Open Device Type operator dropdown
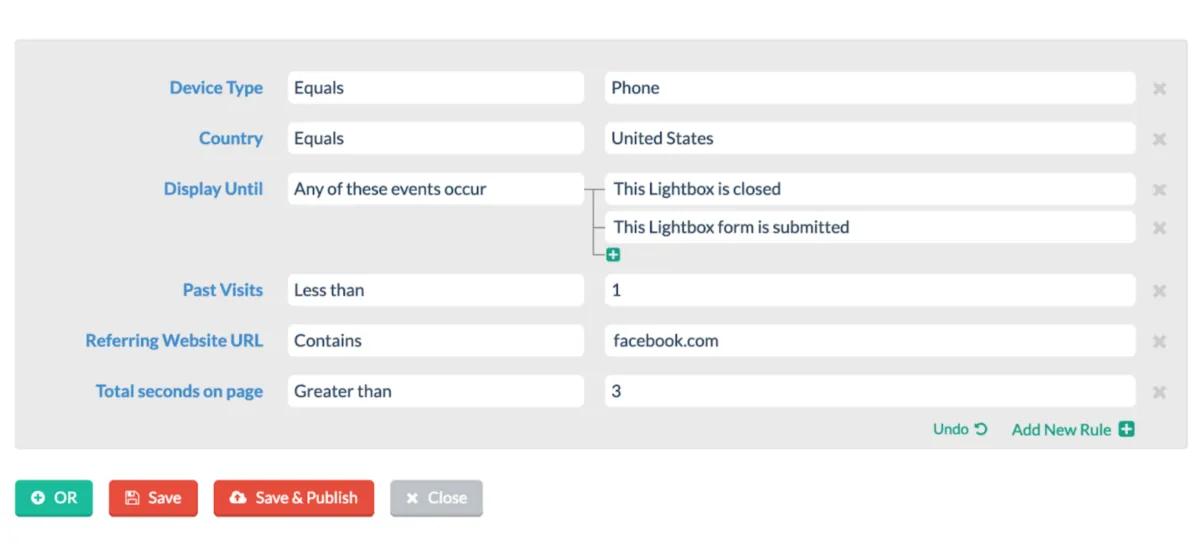The height and width of the screenshot is (559, 1200). tap(435, 88)
